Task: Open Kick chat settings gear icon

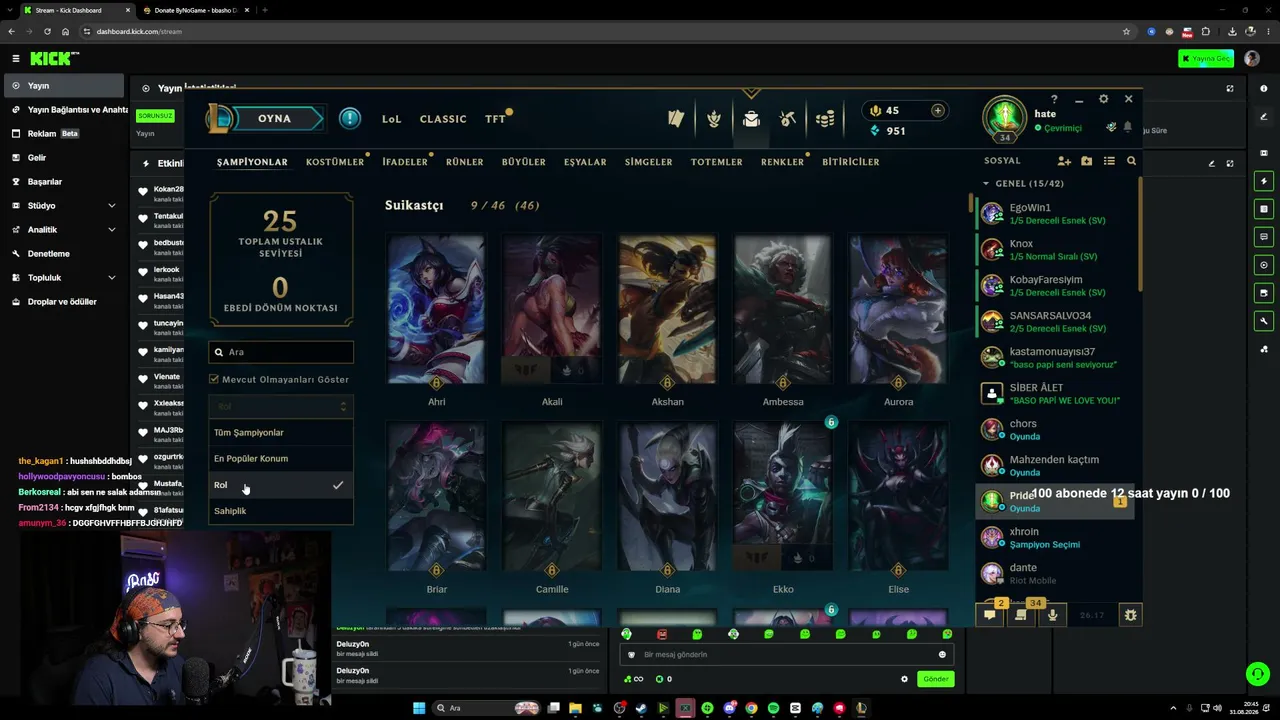Action: (905, 679)
